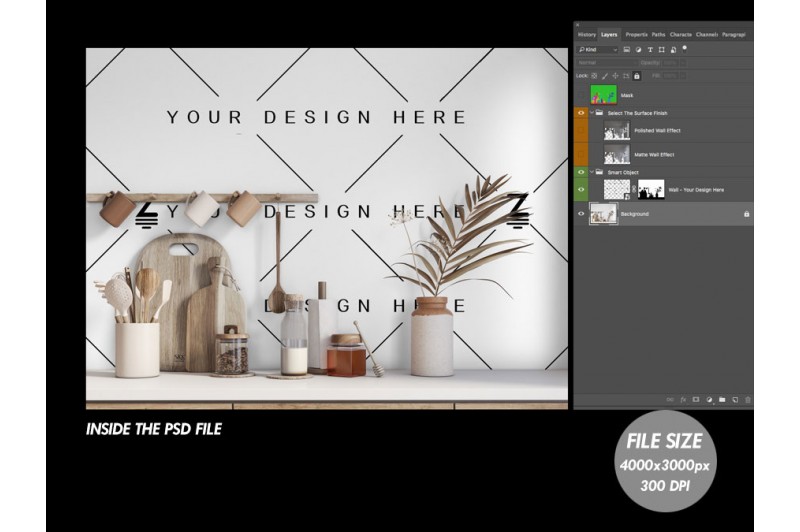
Task: Switch to the Channels tab
Action: (x=707, y=35)
